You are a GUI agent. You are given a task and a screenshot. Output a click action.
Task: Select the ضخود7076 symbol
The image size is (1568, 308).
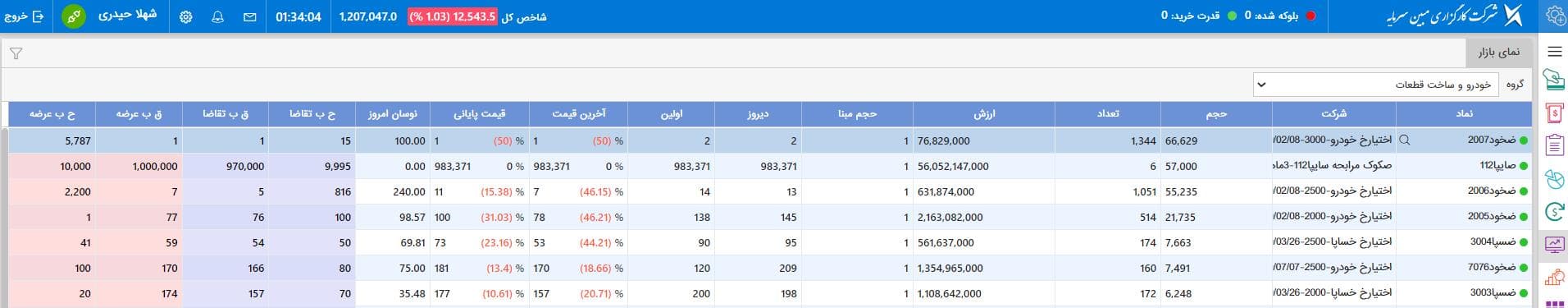pos(1492,268)
